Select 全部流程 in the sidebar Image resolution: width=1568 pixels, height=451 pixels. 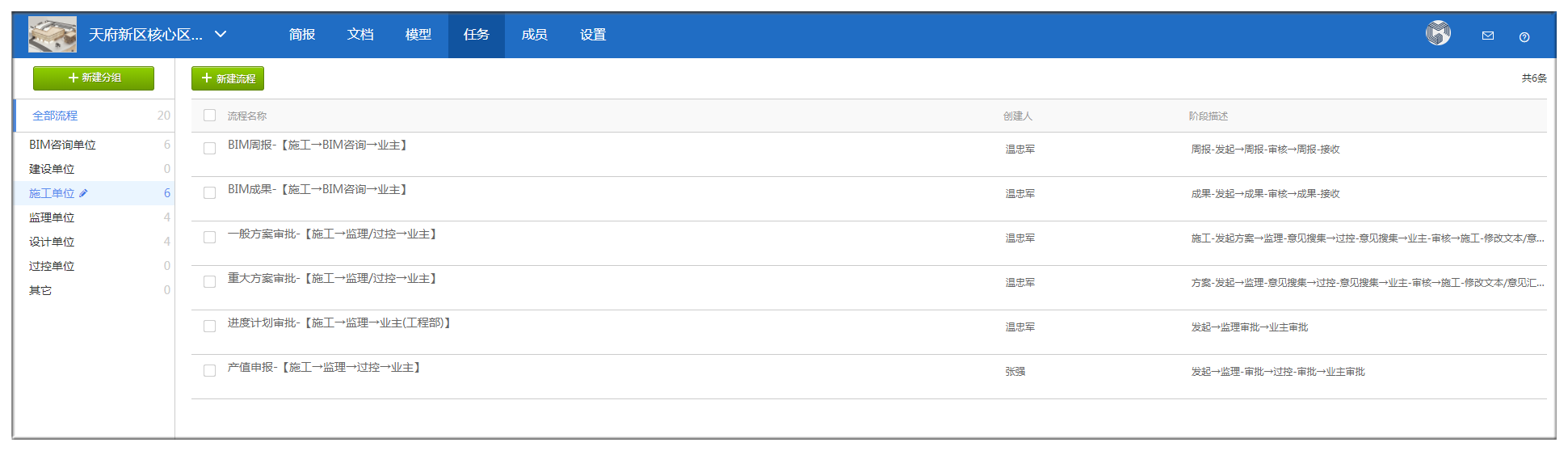pyautogui.click(x=55, y=116)
